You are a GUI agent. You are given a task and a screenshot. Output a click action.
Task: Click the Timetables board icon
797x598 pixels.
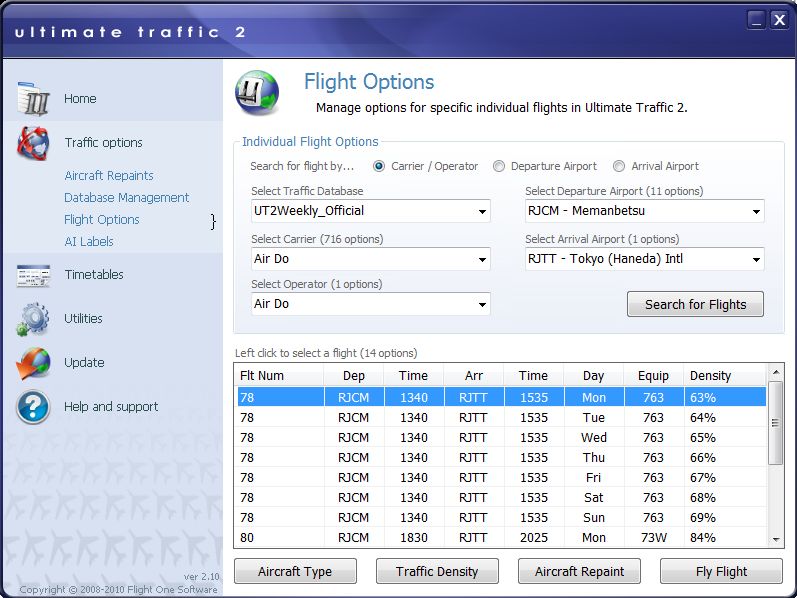pyautogui.click(x=33, y=275)
